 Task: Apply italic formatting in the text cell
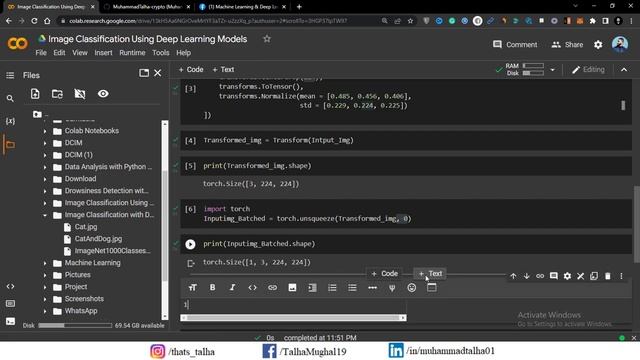point(232,288)
